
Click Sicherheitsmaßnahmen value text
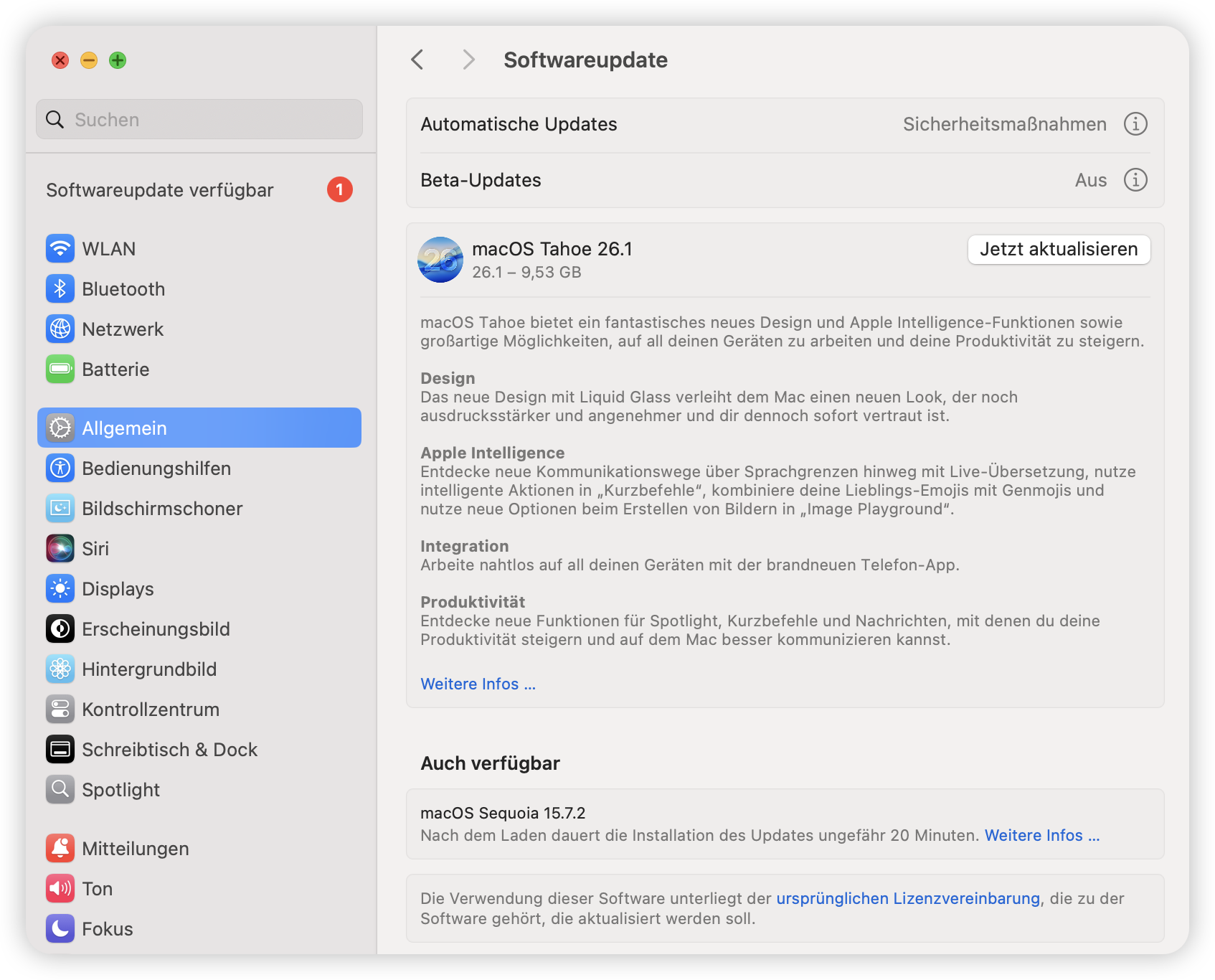click(x=1004, y=124)
